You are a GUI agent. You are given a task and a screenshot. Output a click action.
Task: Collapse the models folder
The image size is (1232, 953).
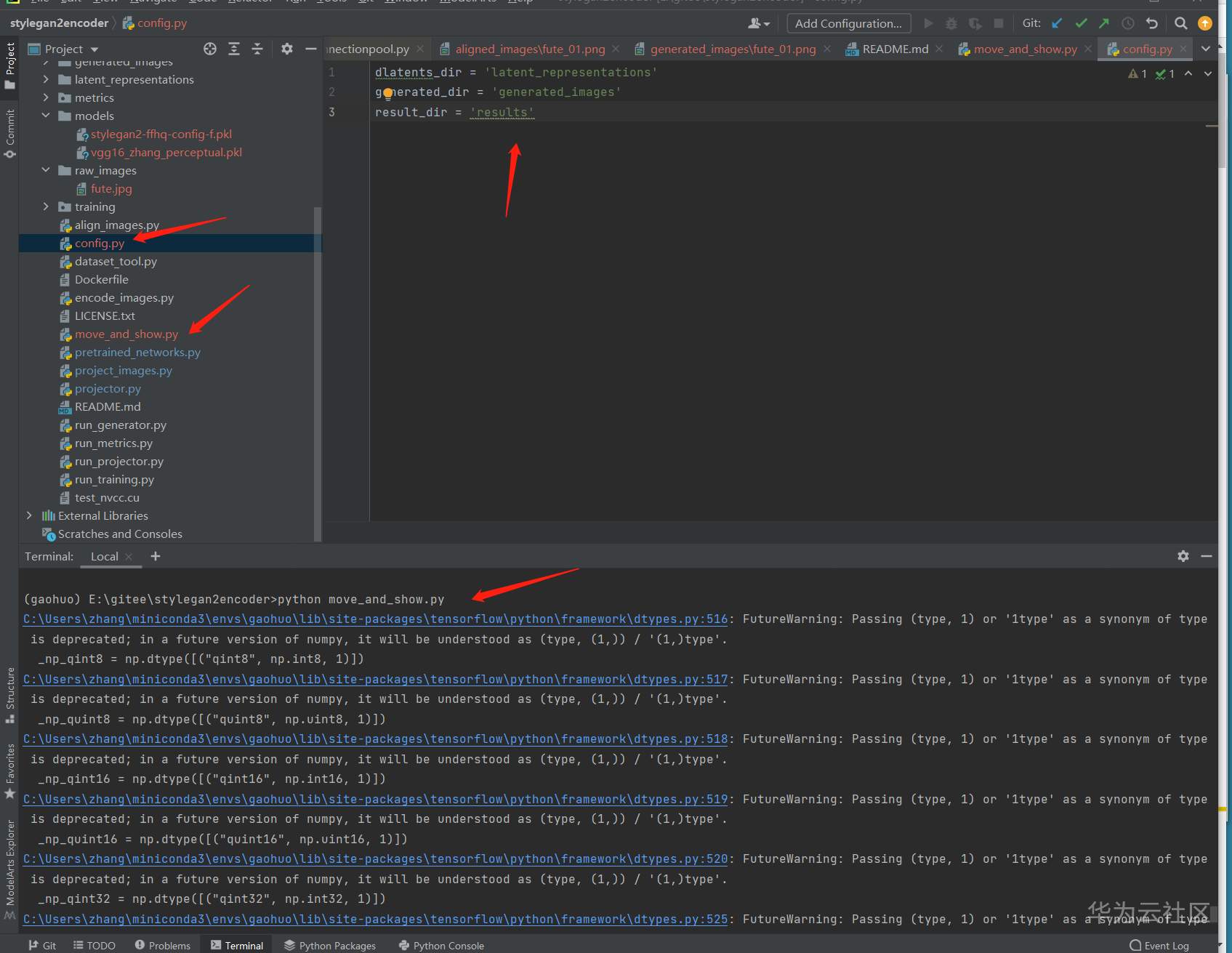click(46, 116)
